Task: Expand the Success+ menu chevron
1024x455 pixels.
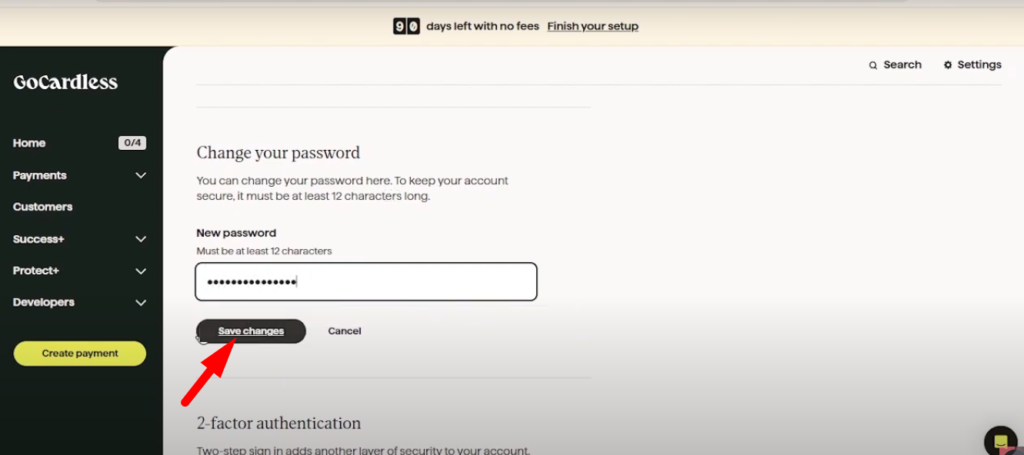Action: pos(140,239)
